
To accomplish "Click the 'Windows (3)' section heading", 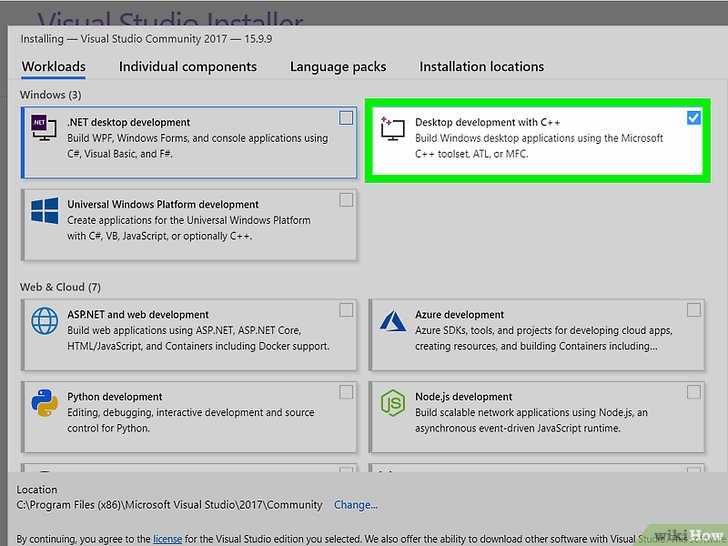I will pyautogui.click(x=50, y=95).
